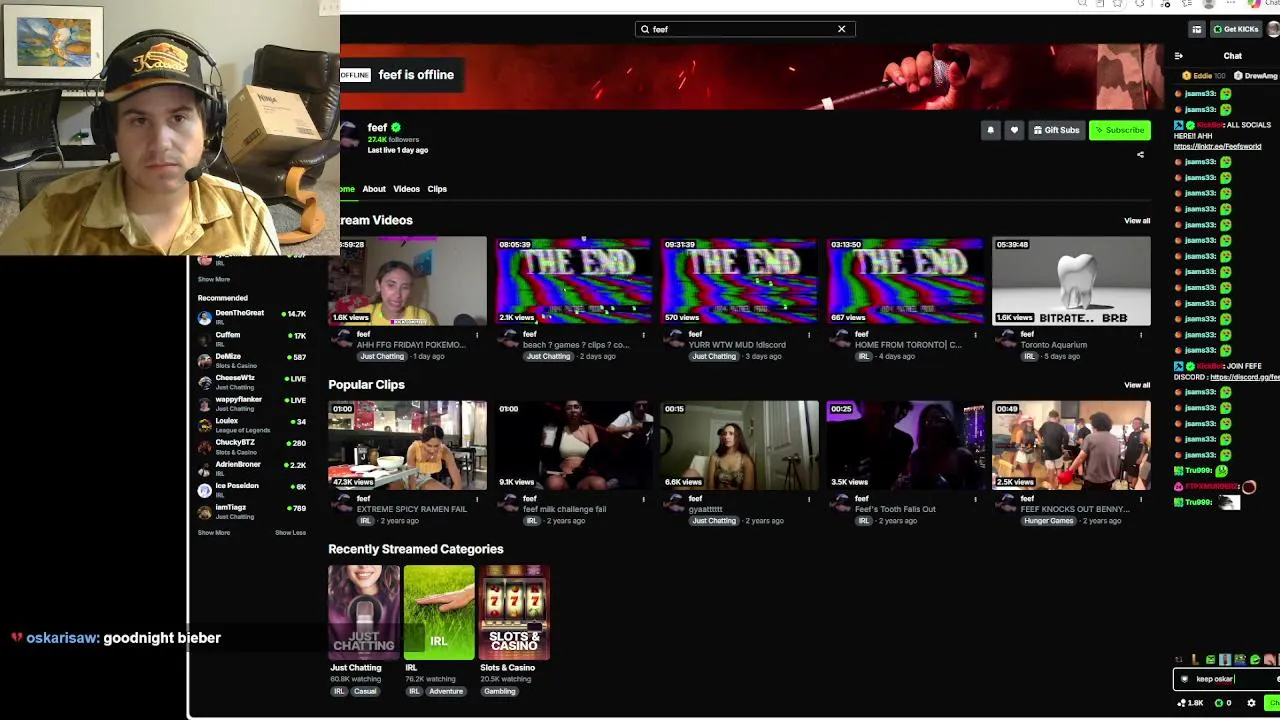This screenshot has width=1280, height=720.
Task: Open the gyaattttt clip thumbnail
Action: tap(739, 445)
